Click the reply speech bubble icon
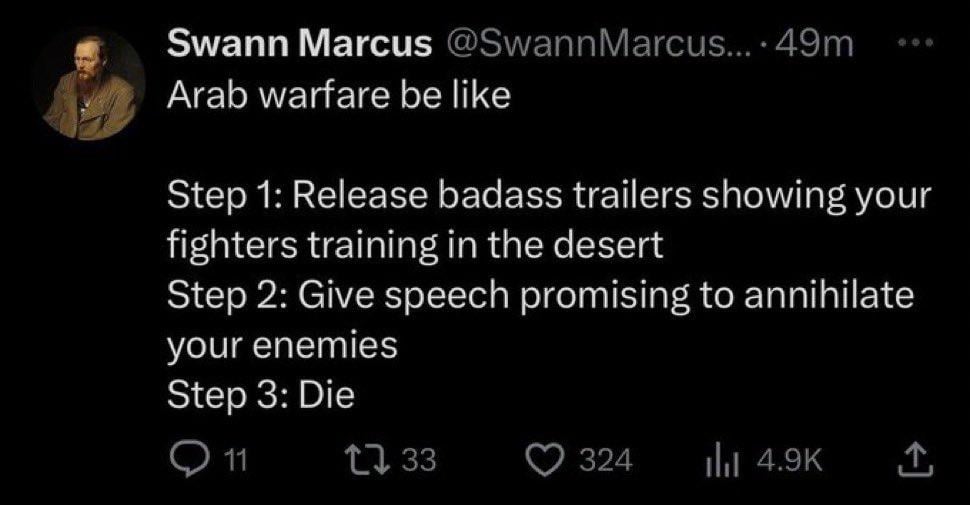This screenshot has width=970, height=505. click(x=189, y=461)
